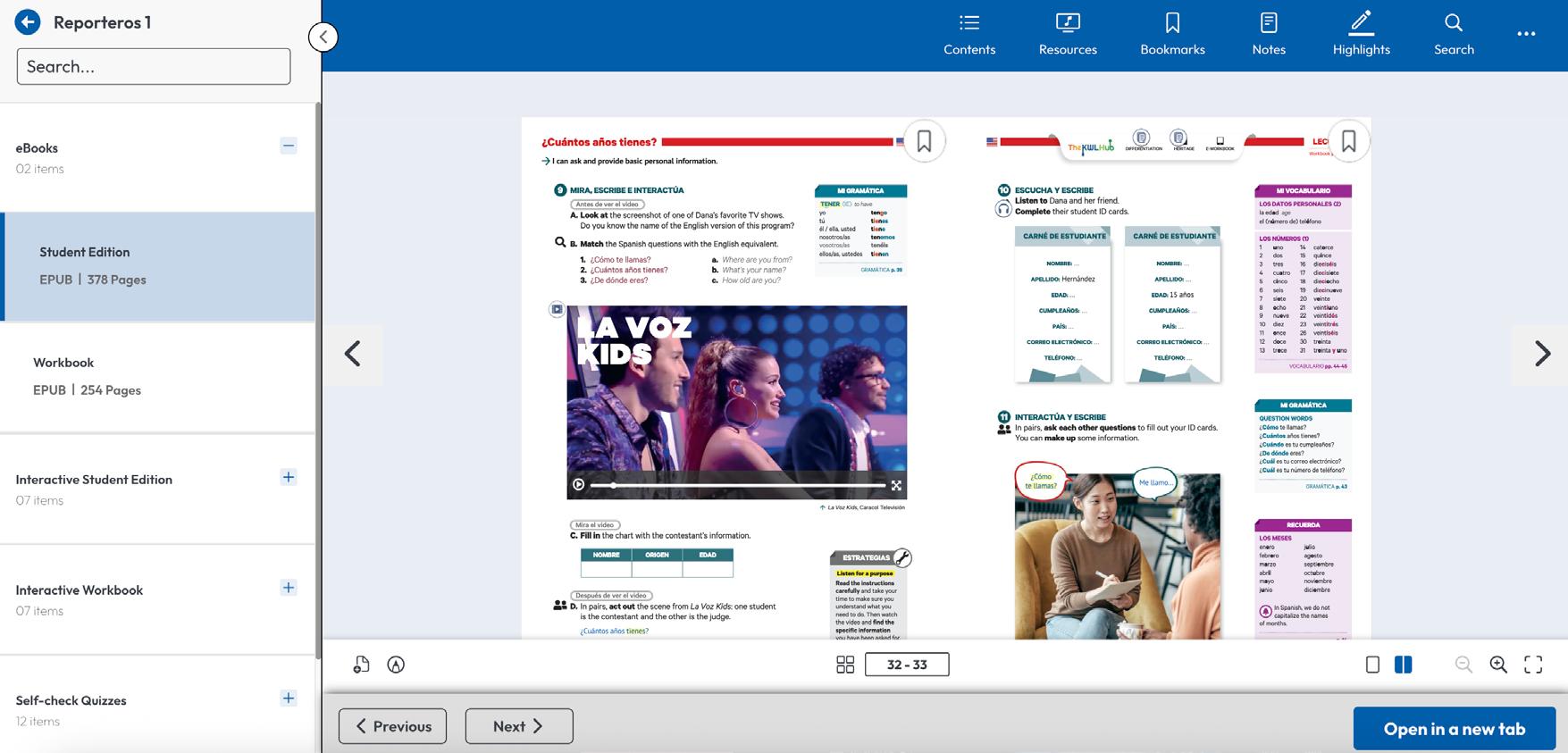This screenshot has height=753, width=1568.
Task: Show the Bookmarks panel
Action: point(1172,35)
